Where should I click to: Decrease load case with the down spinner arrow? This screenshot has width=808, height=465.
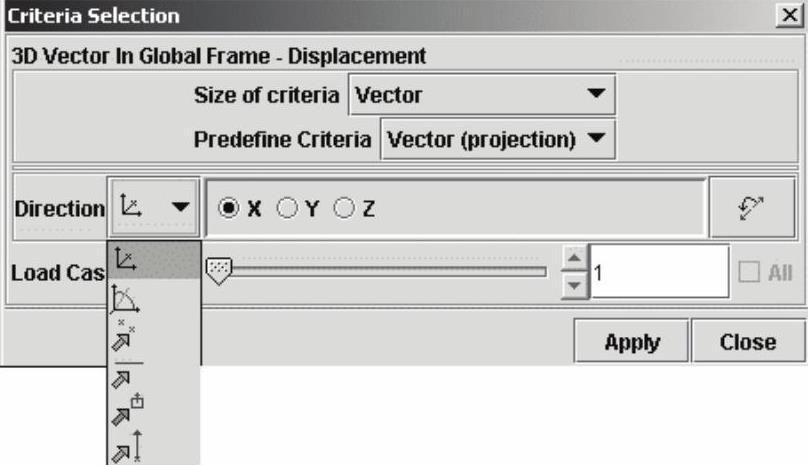573,285
